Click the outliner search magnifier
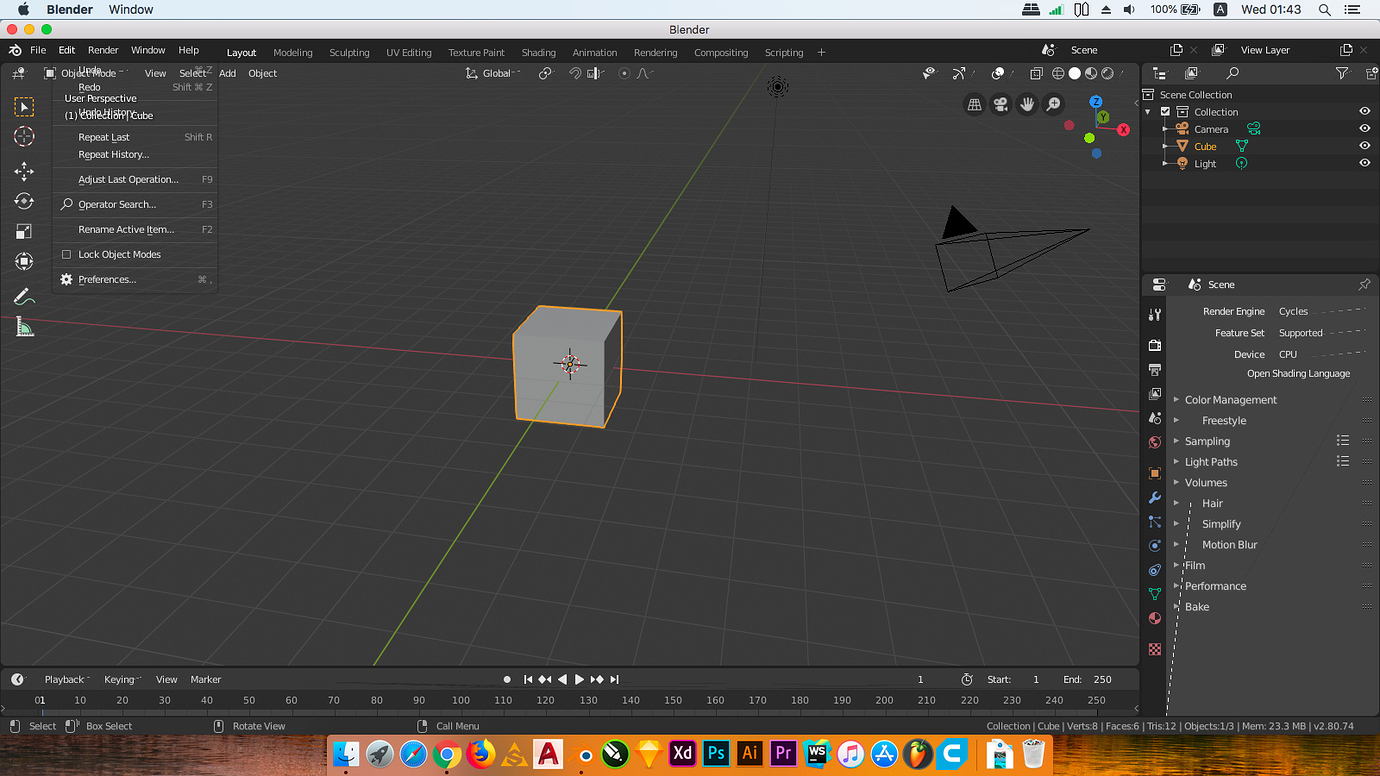1380x776 pixels. tap(1232, 73)
